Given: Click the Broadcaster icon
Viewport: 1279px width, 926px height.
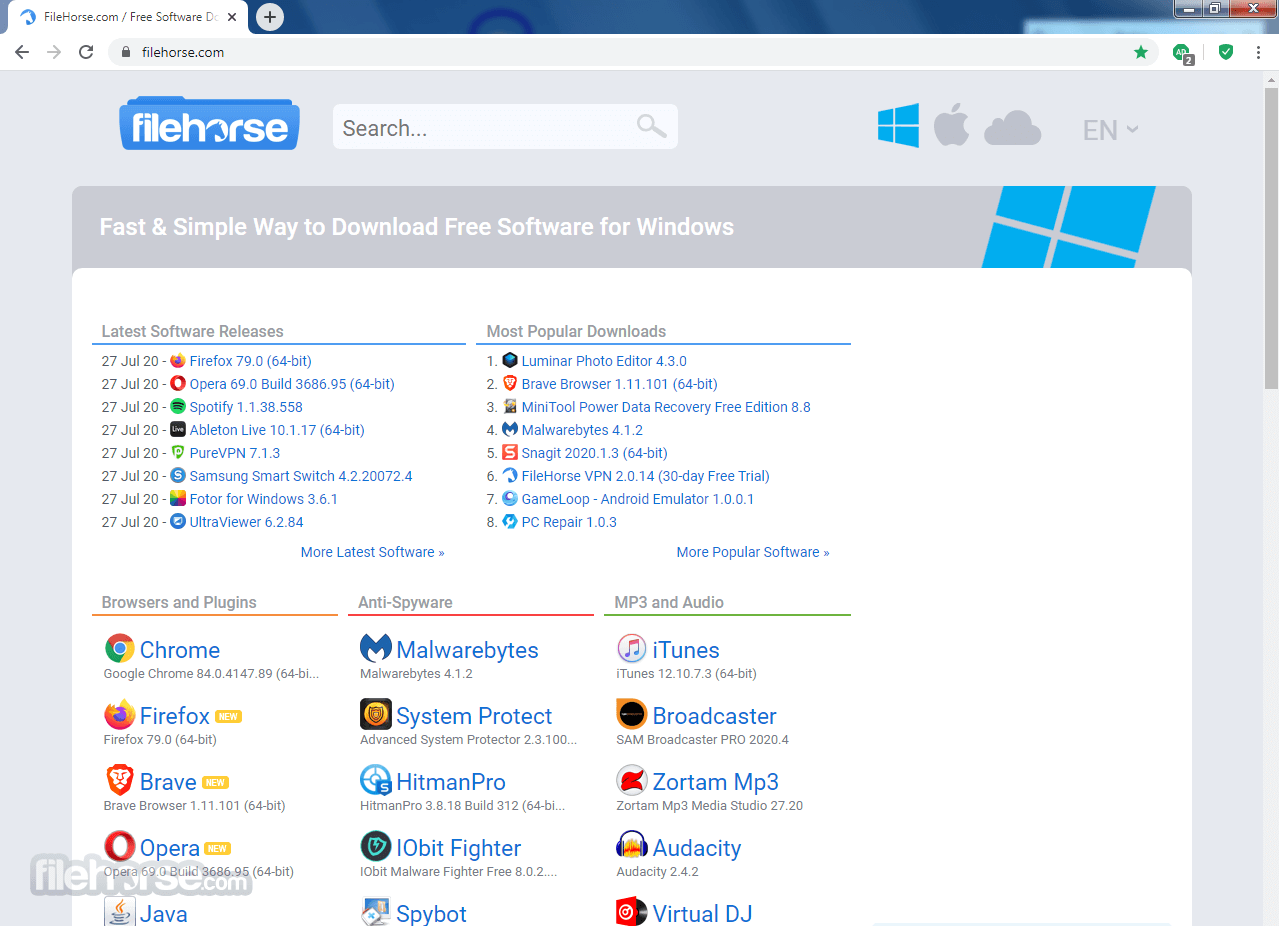Looking at the screenshot, I should 632,715.
